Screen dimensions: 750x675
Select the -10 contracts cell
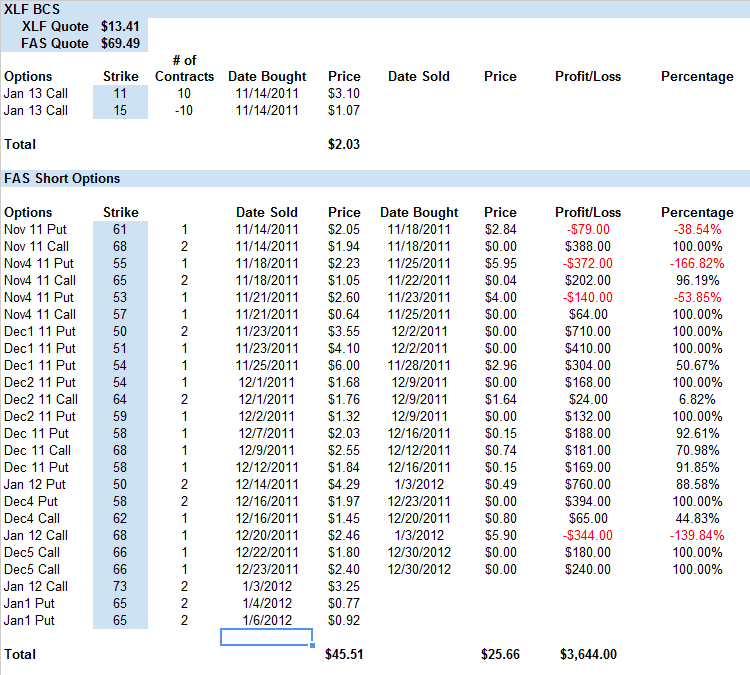pyautogui.click(x=185, y=110)
